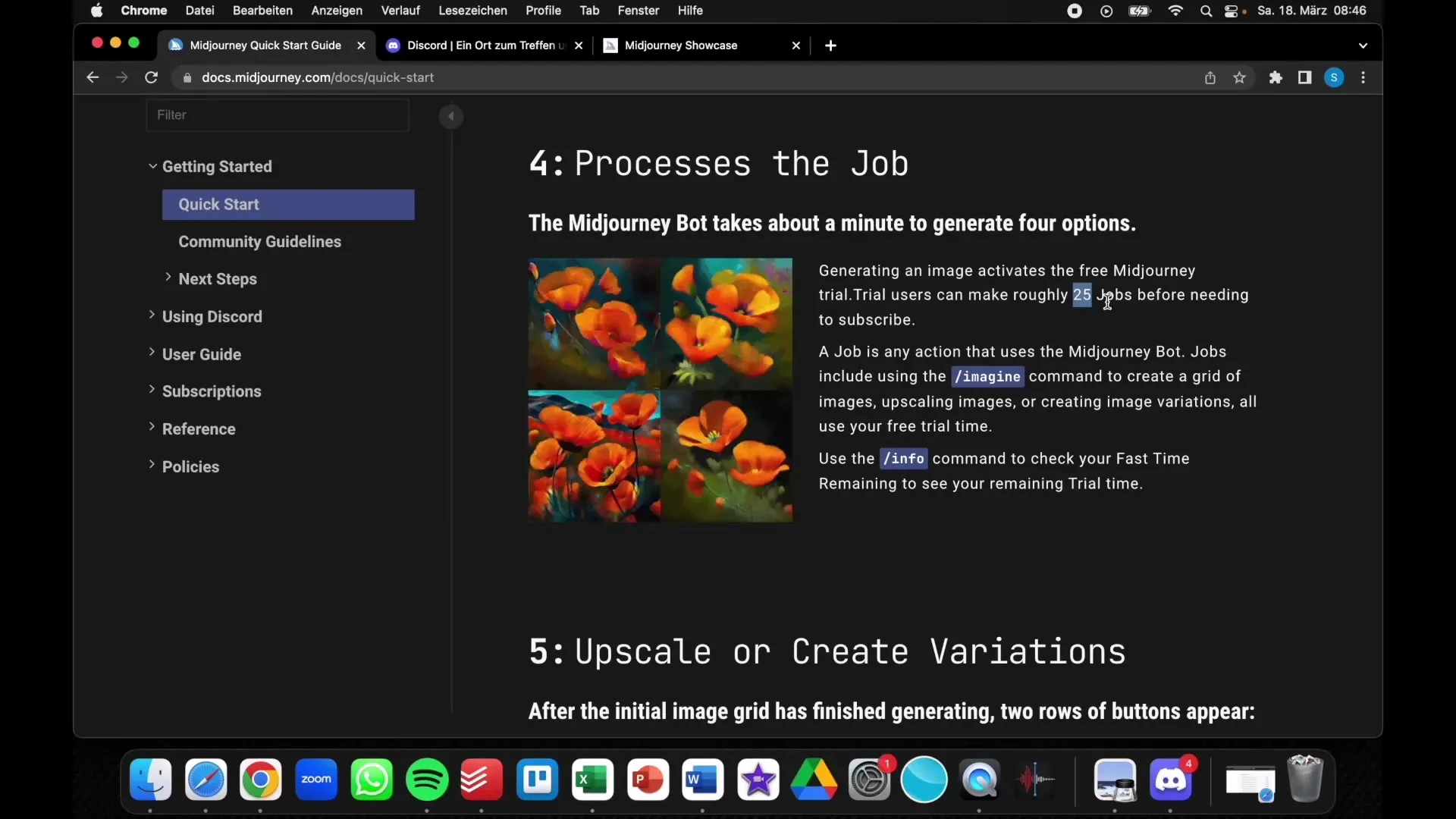Click the /imagine command inline code
The image size is (1456, 819).
987,376
